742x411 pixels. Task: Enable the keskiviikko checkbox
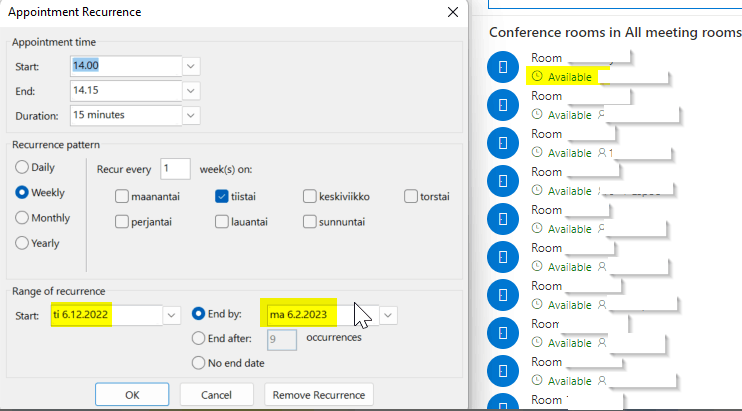309,196
